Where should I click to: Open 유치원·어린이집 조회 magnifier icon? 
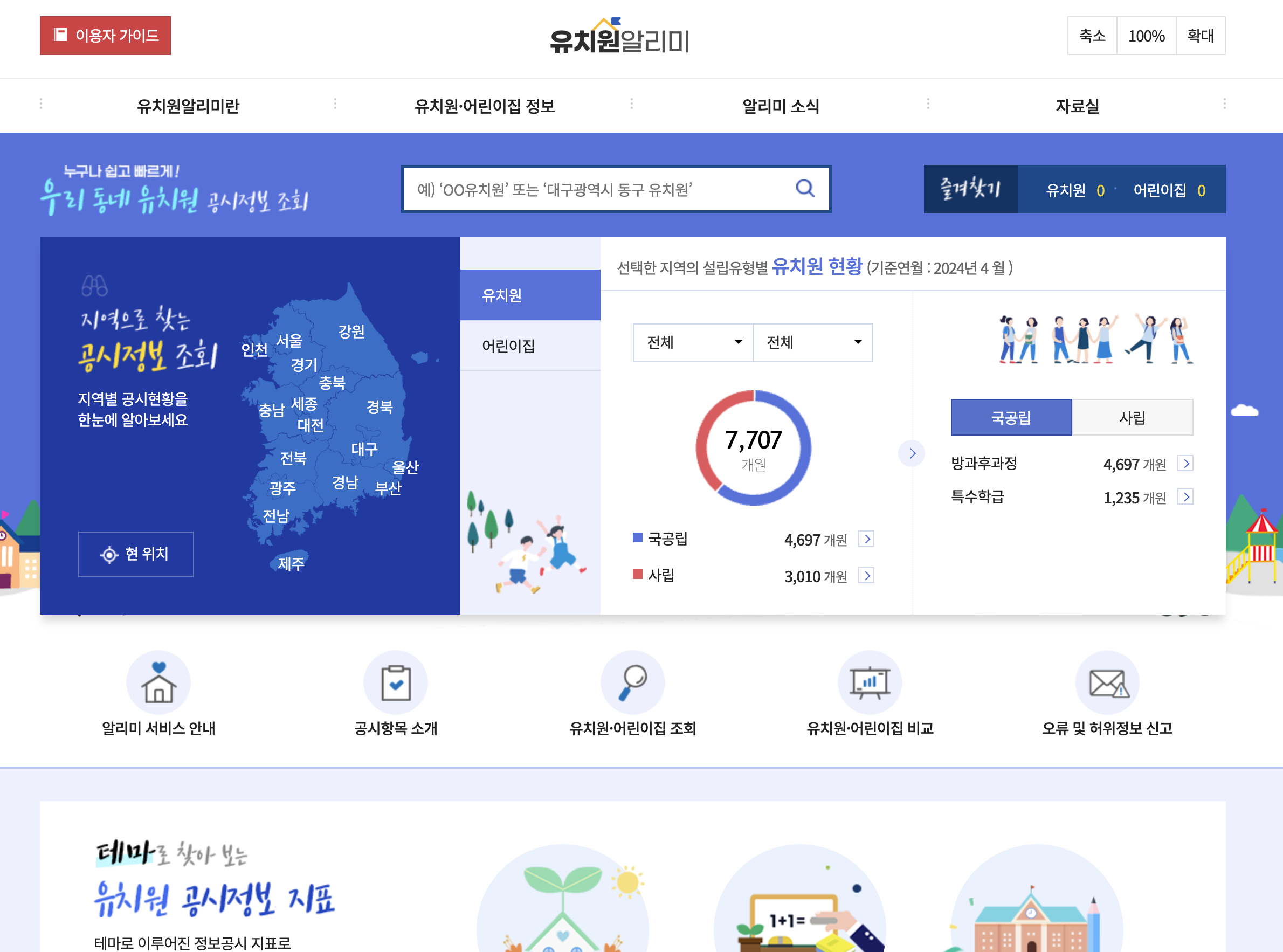[632, 683]
